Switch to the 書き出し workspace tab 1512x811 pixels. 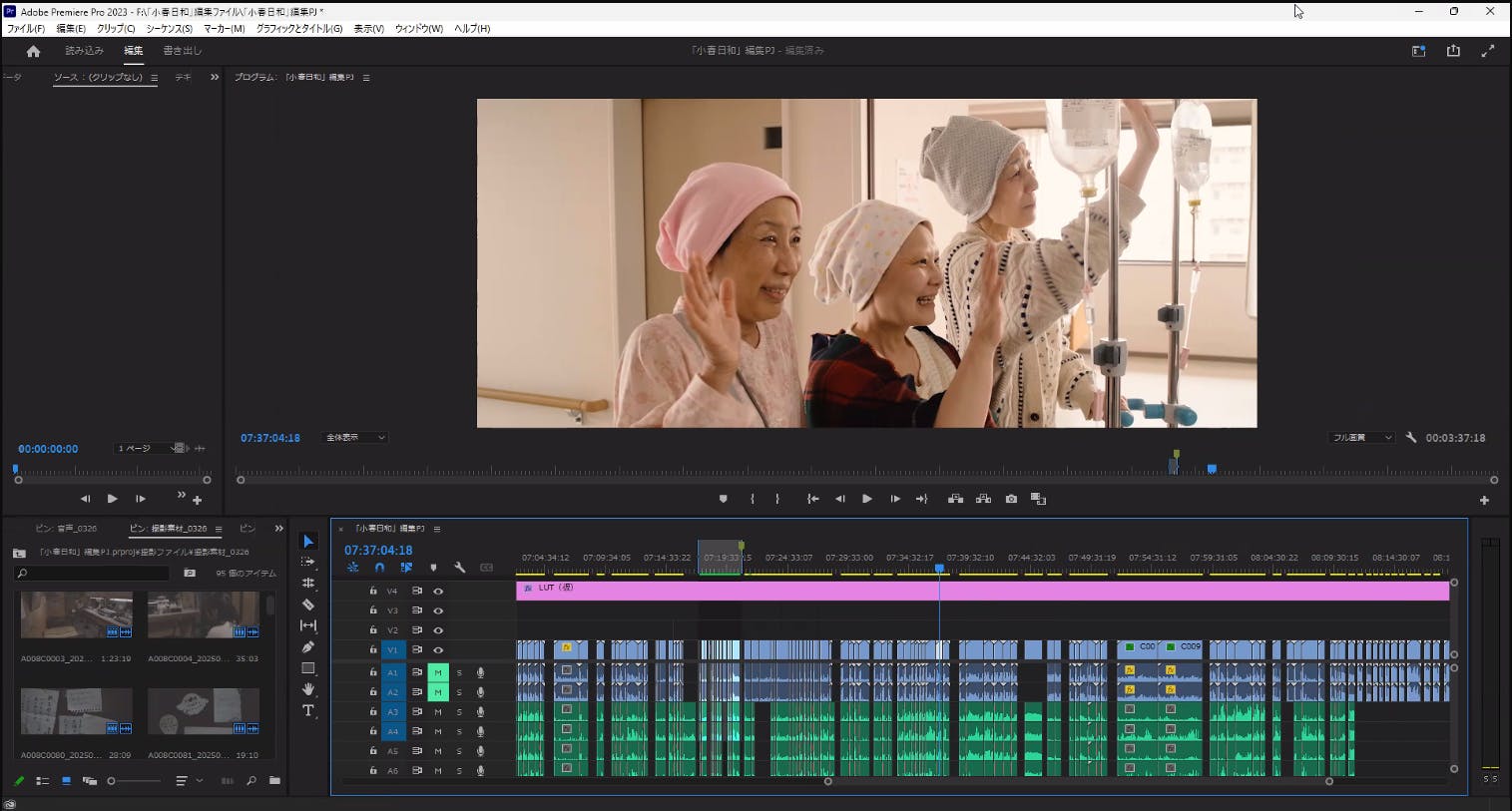[182, 51]
